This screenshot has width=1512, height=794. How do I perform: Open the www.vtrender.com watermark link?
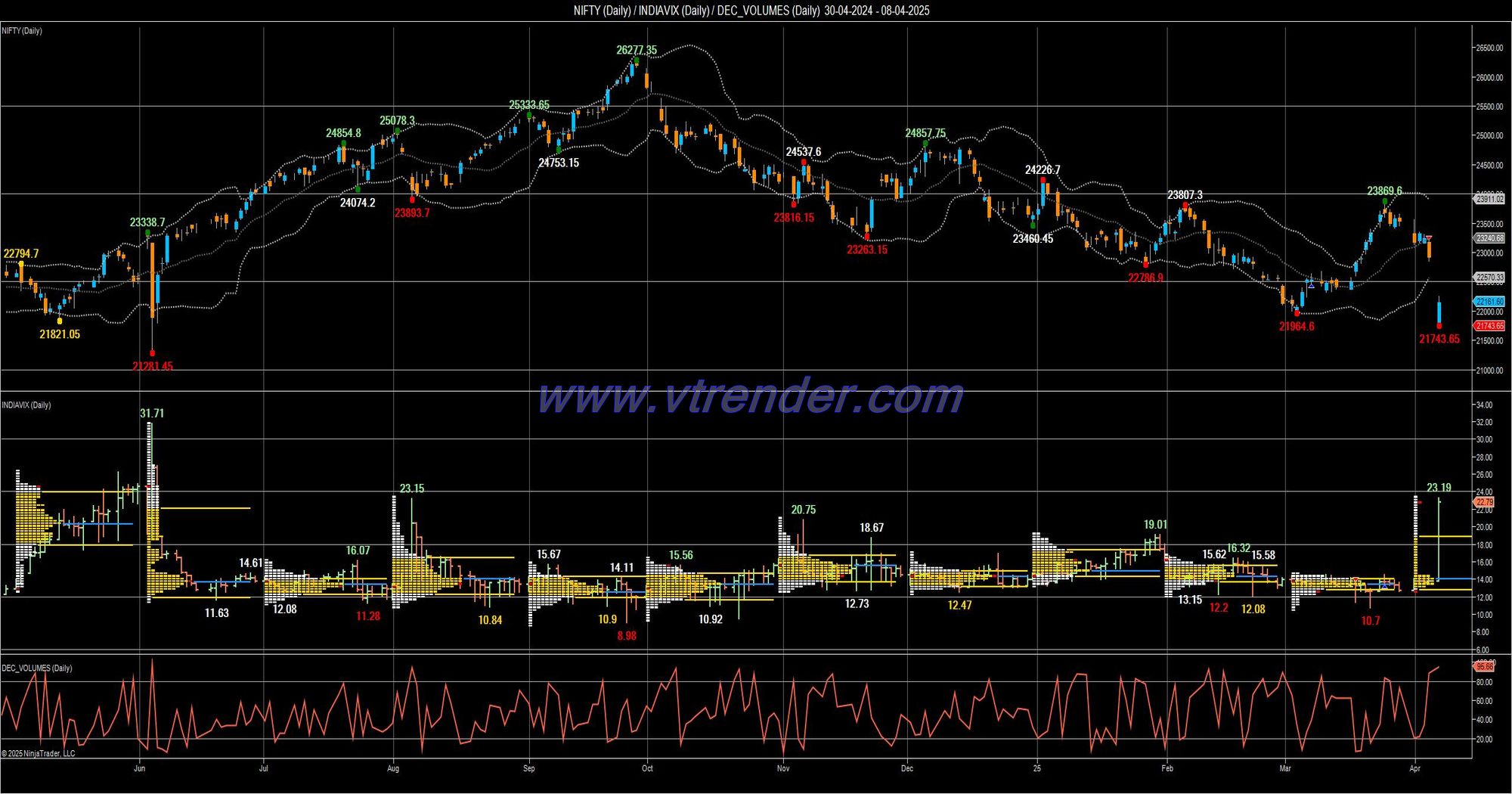pos(750,397)
